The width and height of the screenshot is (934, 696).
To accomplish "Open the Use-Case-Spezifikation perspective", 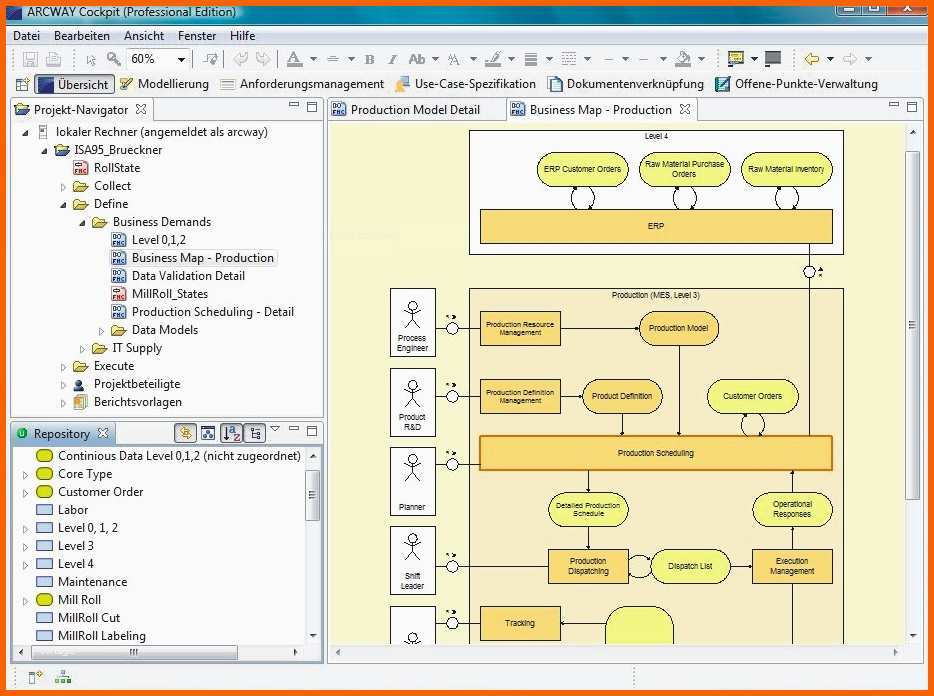I will click(x=465, y=84).
